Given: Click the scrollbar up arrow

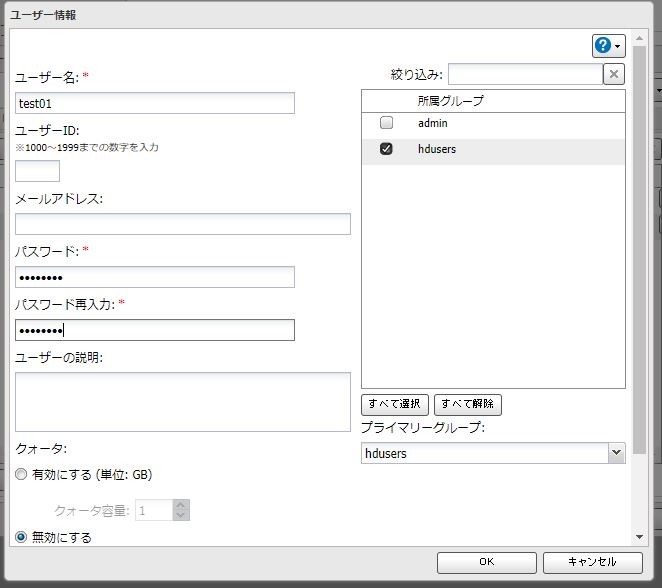Looking at the screenshot, I should (x=640, y=38).
